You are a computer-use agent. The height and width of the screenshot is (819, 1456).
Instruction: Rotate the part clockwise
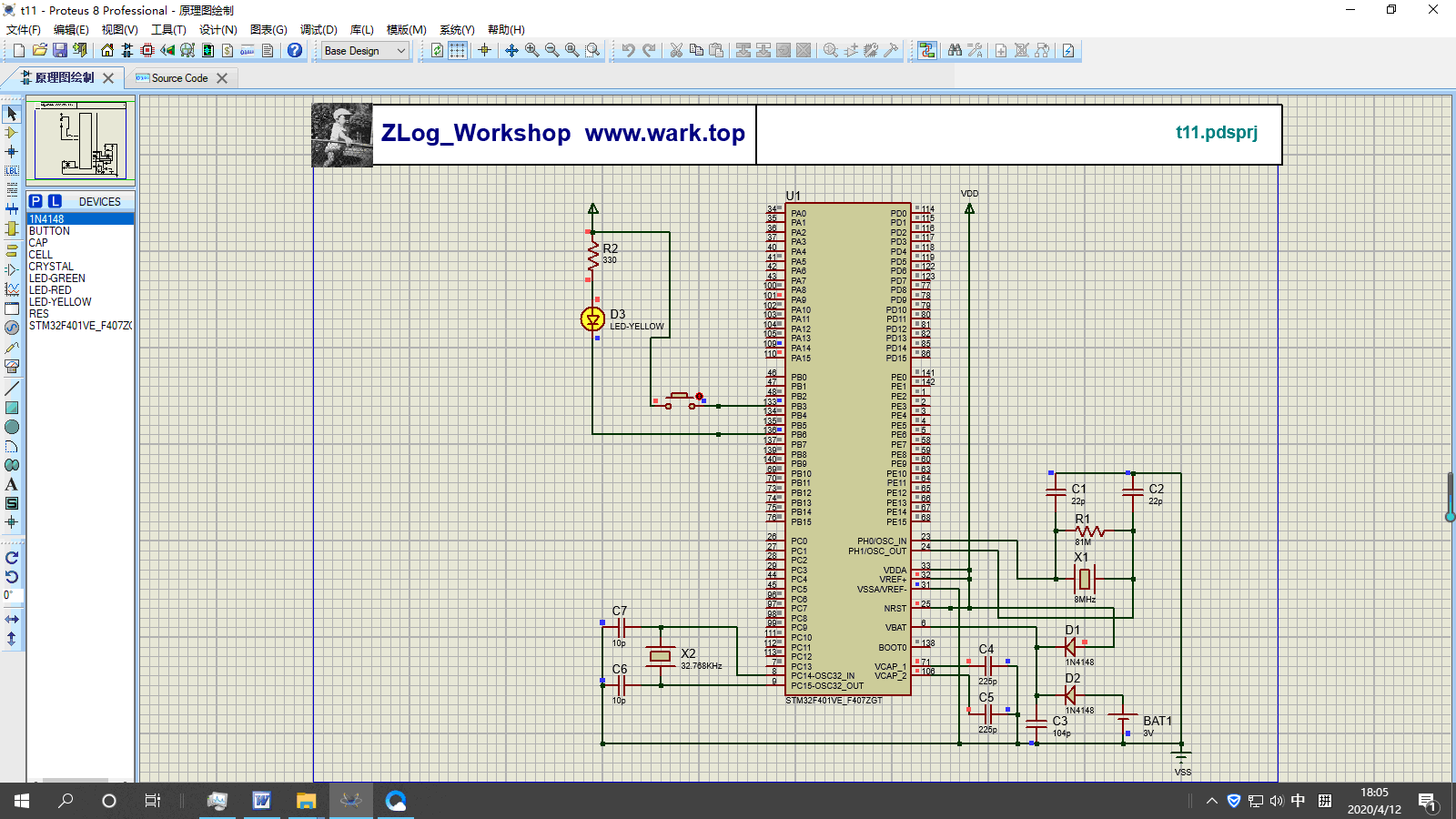(12, 558)
